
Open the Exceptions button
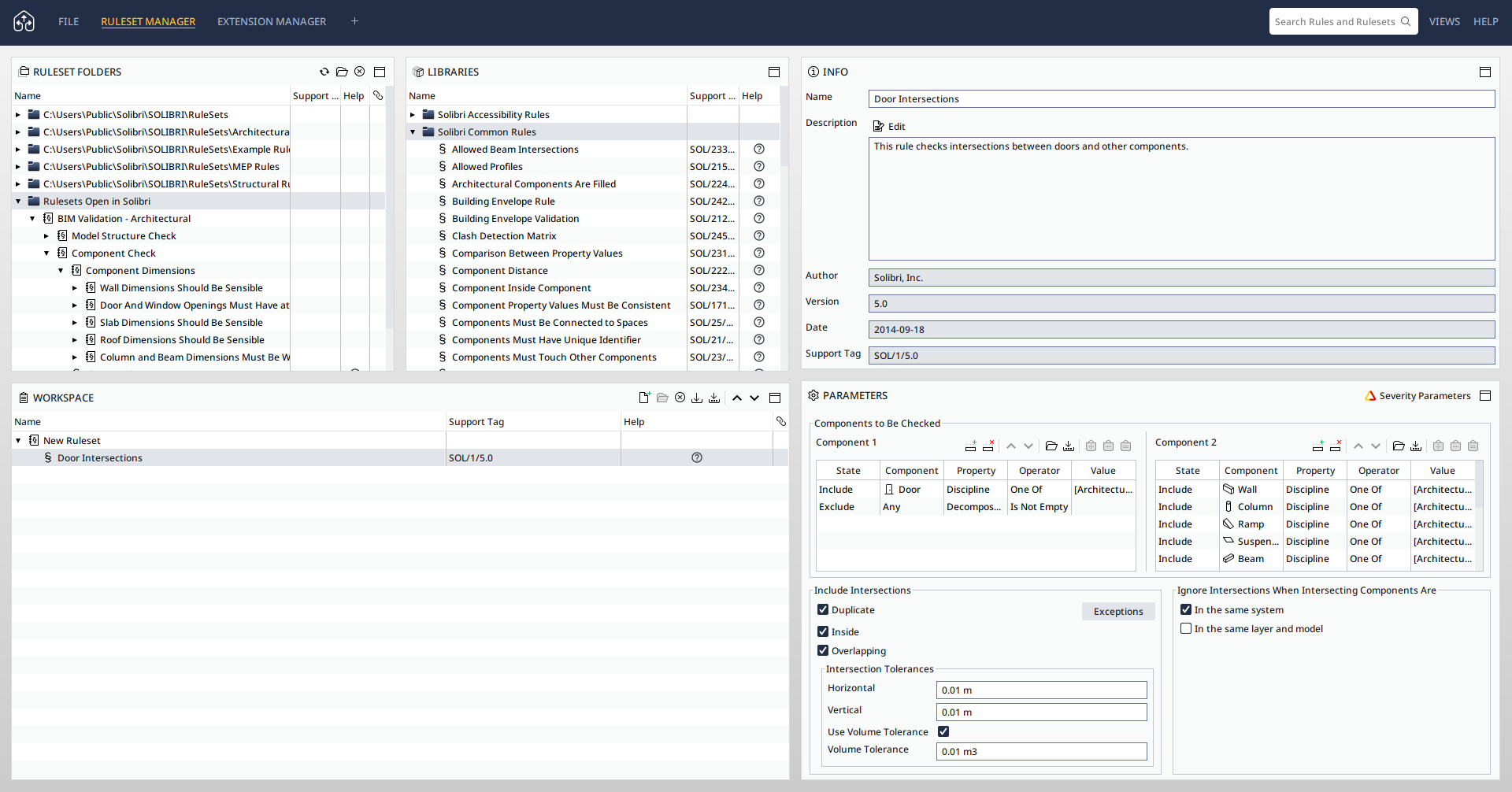pos(1118,611)
